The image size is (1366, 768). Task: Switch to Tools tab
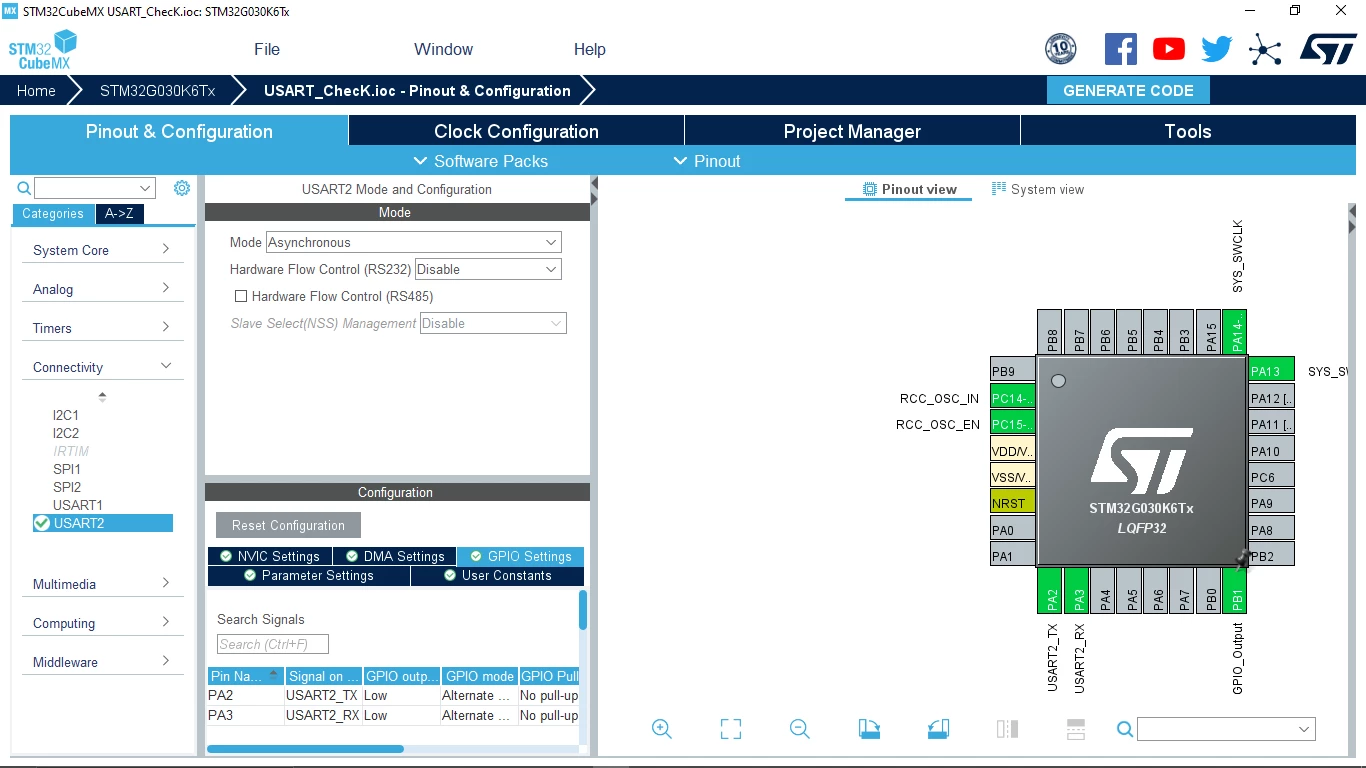pos(1188,131)
